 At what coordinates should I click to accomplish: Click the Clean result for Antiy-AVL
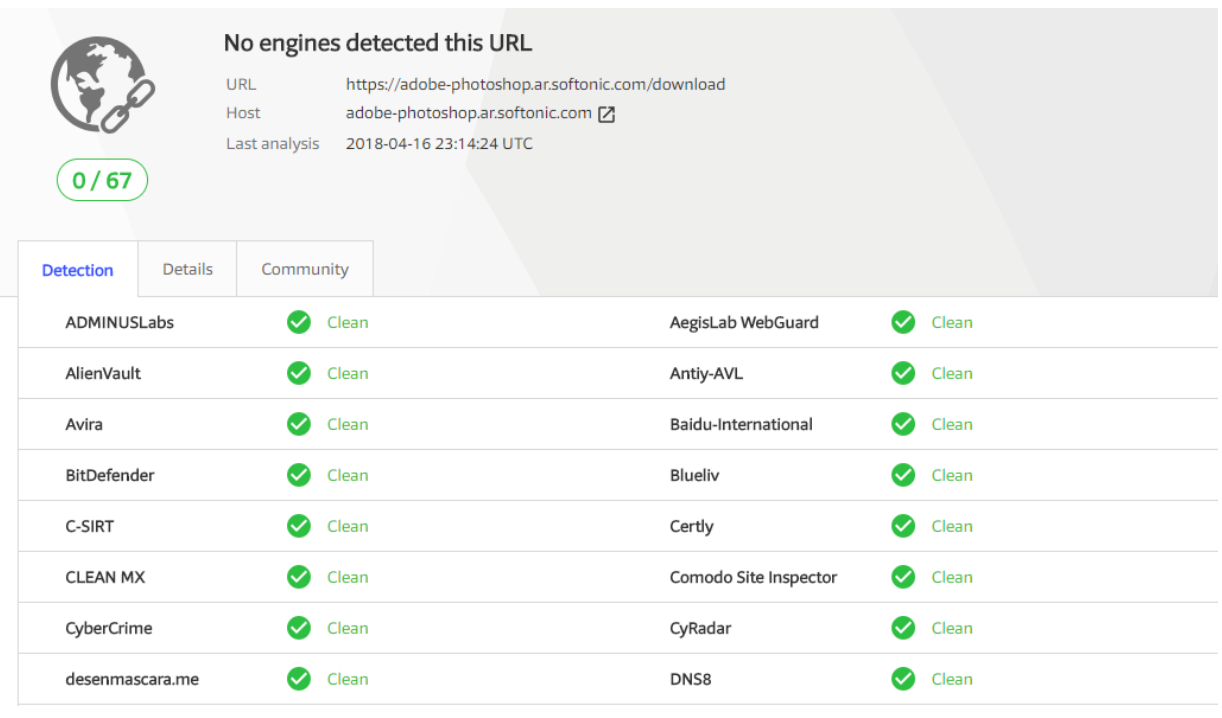(952, 373)
